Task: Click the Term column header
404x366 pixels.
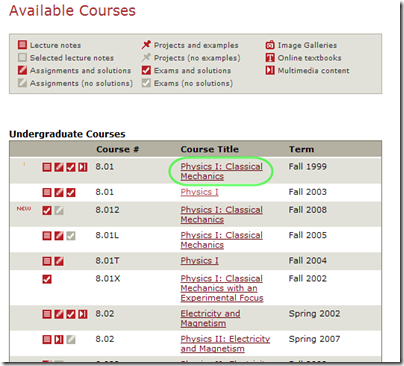Action: 301,149
